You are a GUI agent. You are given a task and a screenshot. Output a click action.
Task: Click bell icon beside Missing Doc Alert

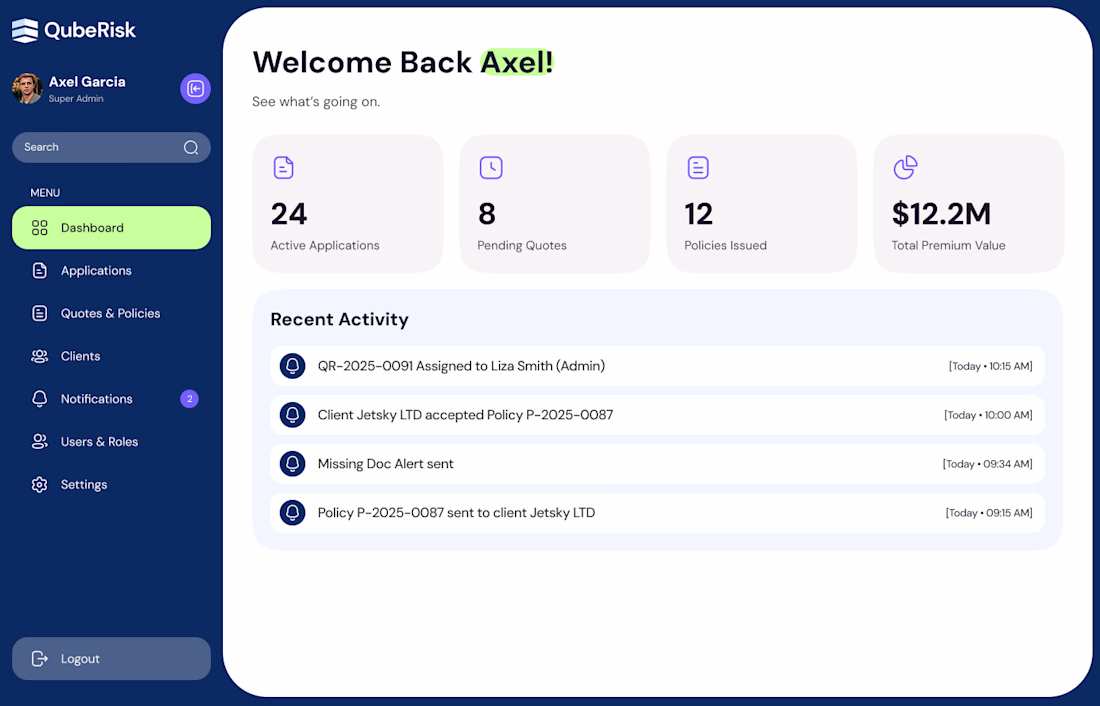293,464
